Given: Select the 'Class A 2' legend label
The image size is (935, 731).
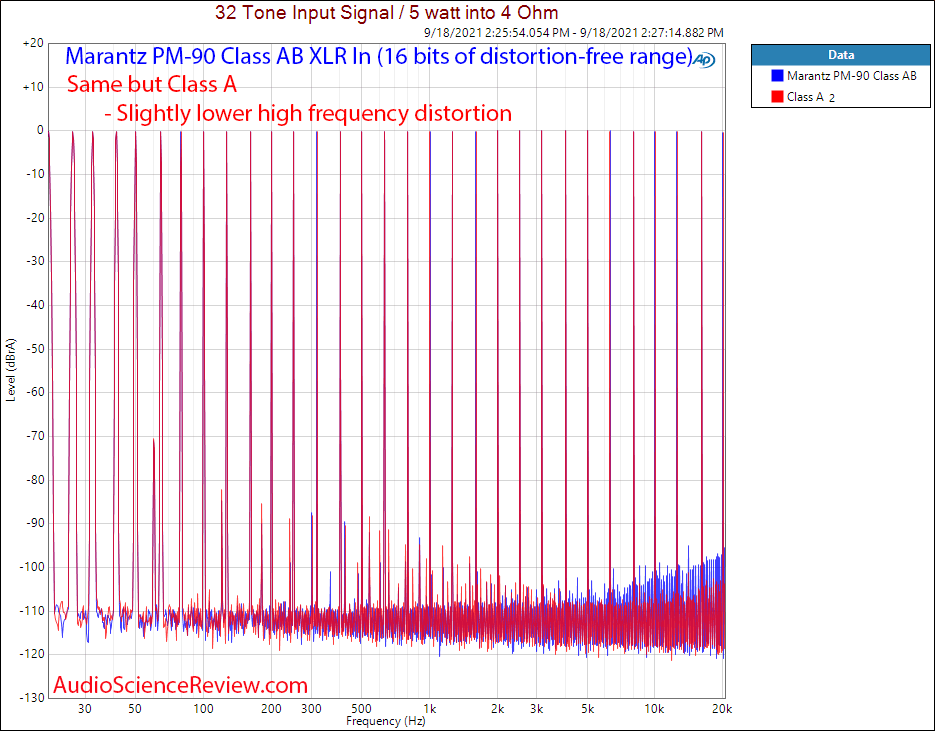Looking at the screenshot, I should click(x=811, y=97).
